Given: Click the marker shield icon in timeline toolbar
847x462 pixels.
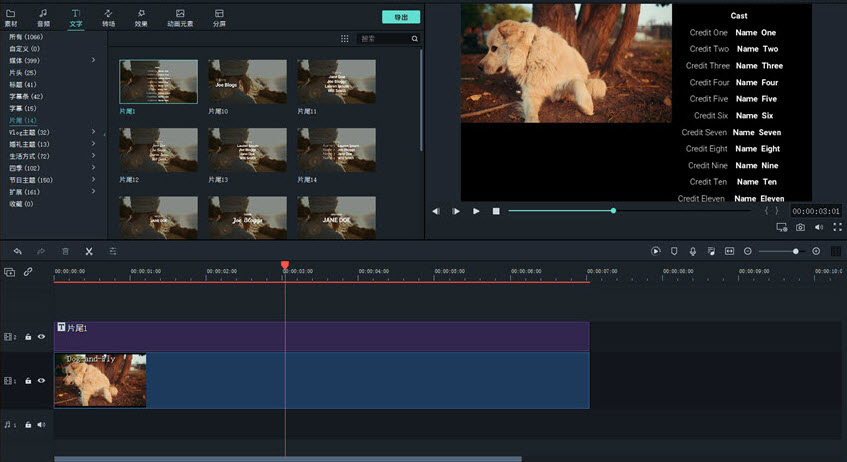Looking at the screenshot, I should click(x=674, y=251).
